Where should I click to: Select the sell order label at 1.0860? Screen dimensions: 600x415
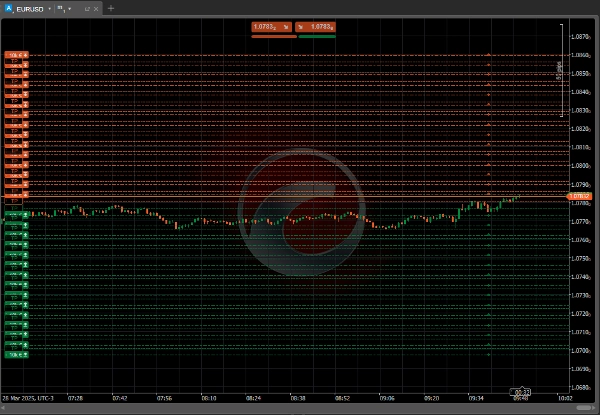(x=16, y=55)
